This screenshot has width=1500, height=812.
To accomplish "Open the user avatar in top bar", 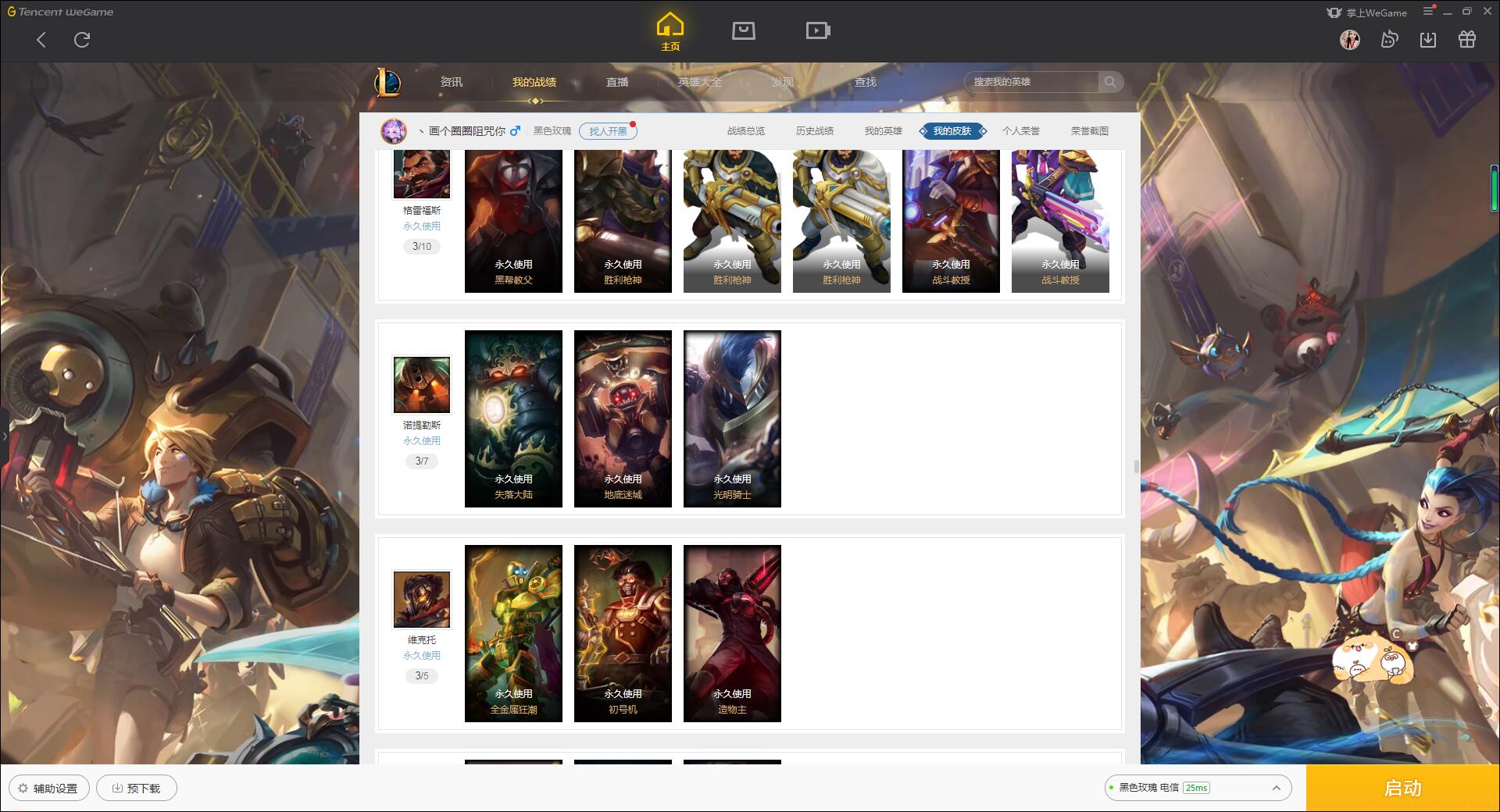I will tap(1350, 40).
